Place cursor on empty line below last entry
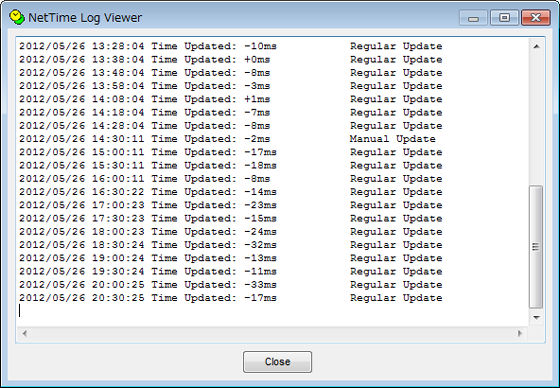Screen dimensions: 560x388 click(x=271, y=311)
